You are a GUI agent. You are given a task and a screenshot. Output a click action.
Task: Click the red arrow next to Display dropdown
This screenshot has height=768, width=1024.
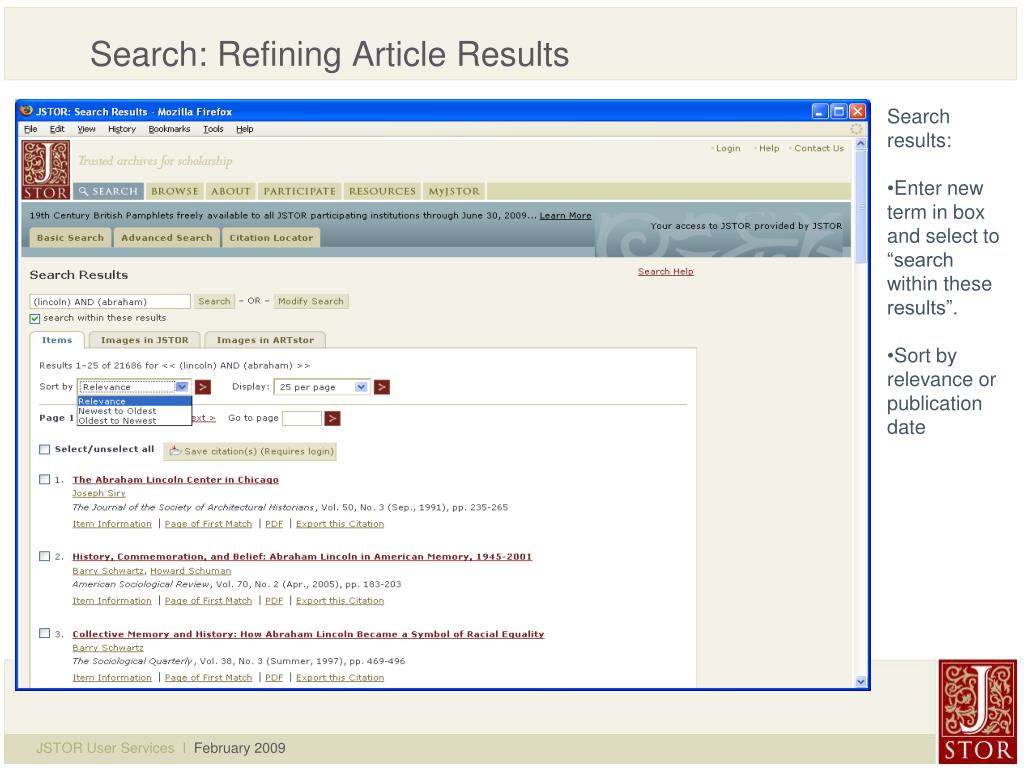382,387
